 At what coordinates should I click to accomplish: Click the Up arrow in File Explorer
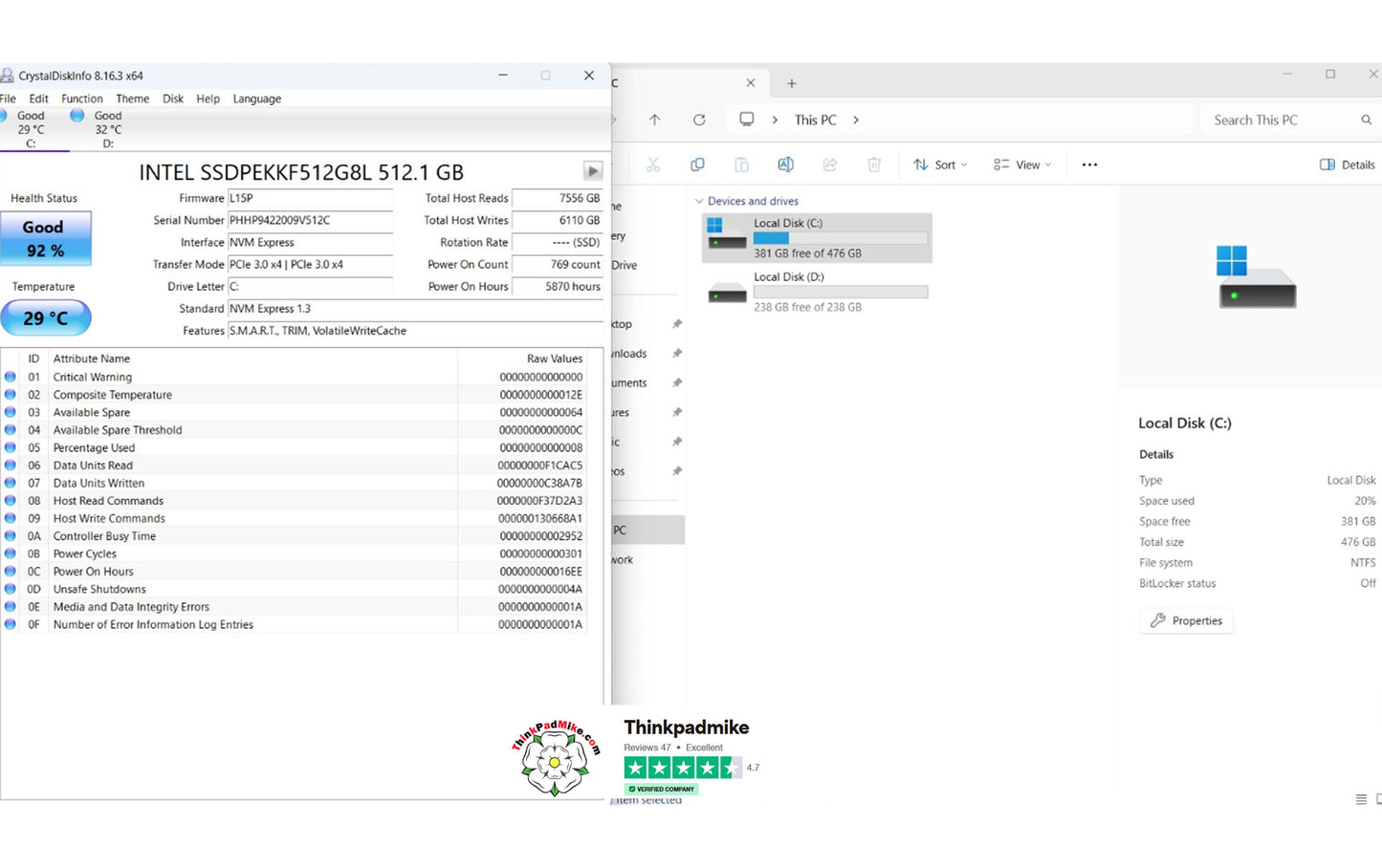pyautogui.click(x=655, y=119)
